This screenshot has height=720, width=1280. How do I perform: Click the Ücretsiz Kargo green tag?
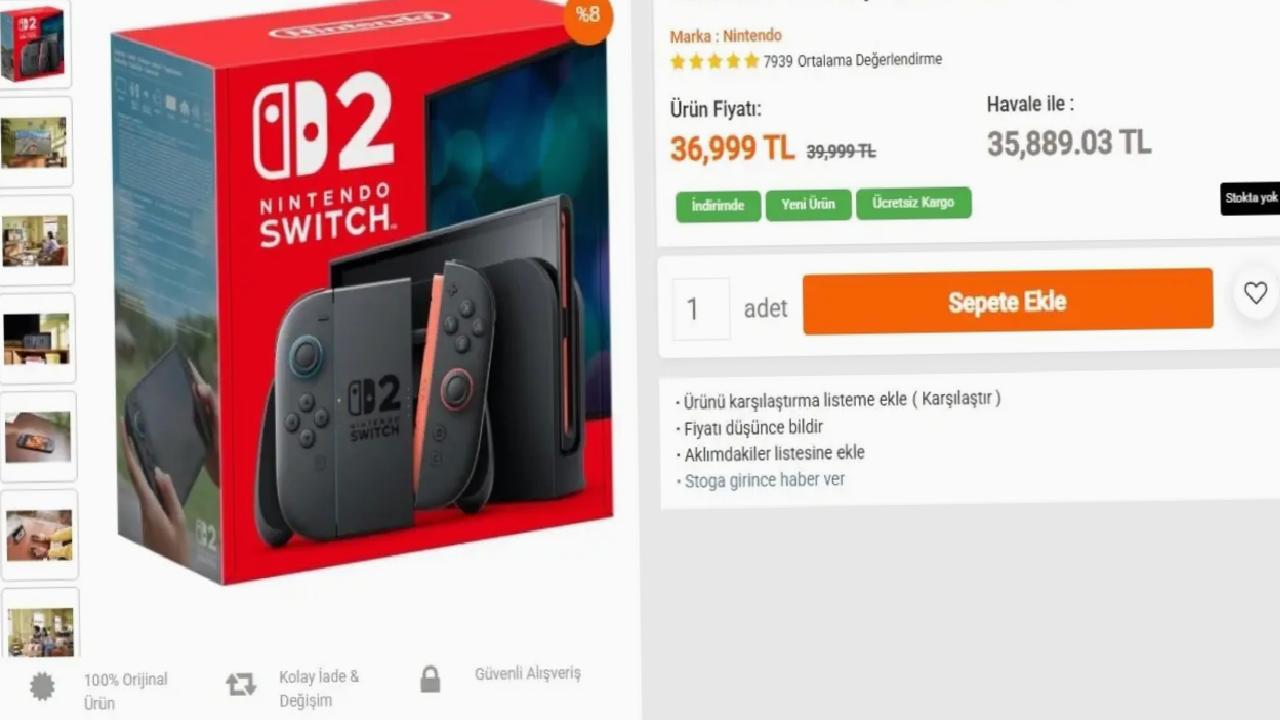[913, 203]
